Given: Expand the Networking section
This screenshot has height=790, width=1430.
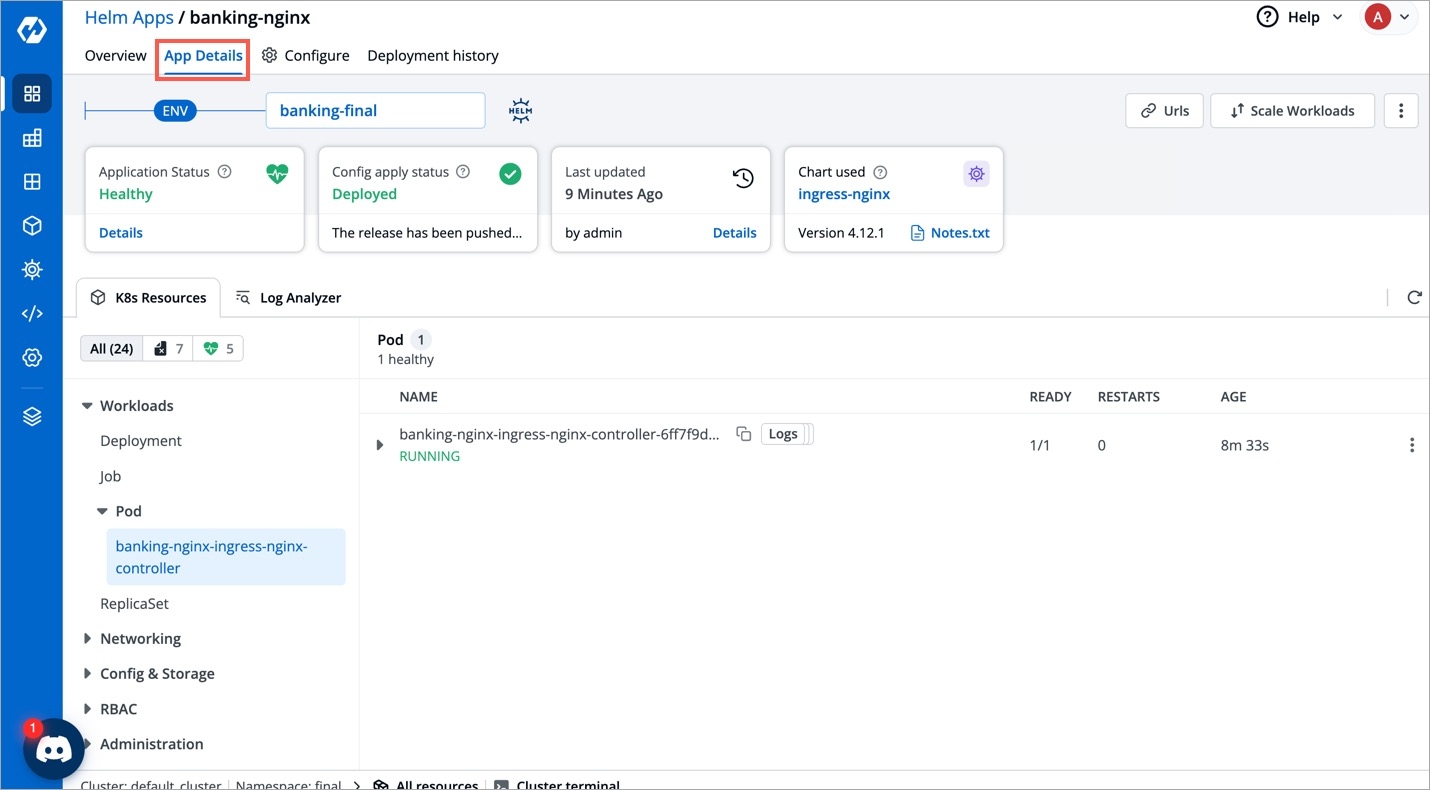Looking at the screenshot, I should pos(88,639).
